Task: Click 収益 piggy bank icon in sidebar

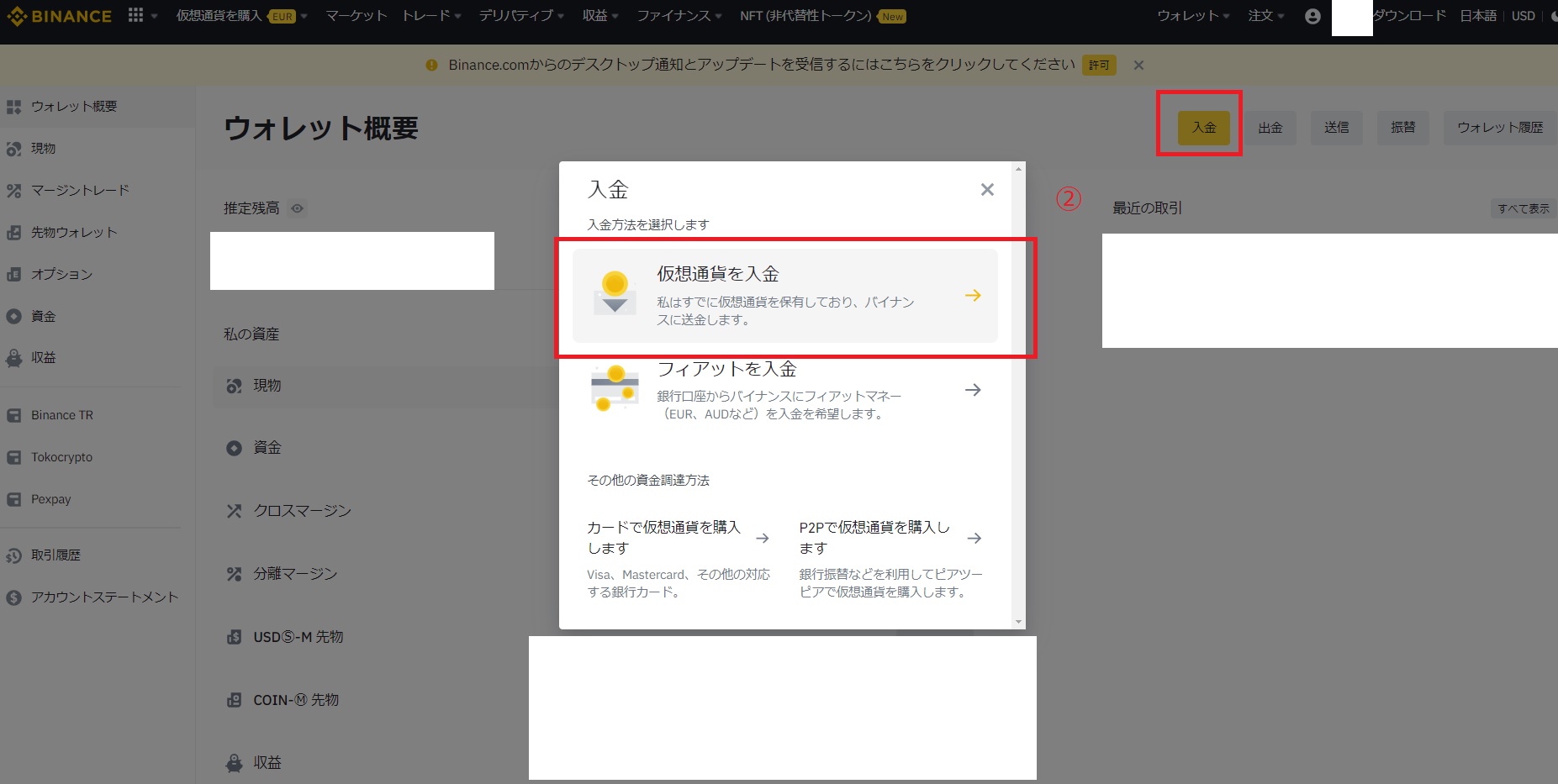Action: coord(13,358)
